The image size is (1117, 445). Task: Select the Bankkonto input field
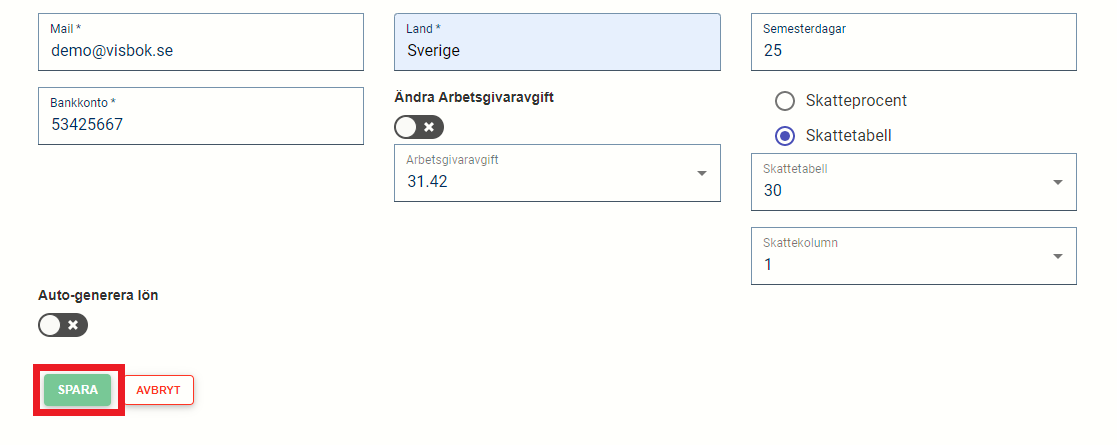200,124
